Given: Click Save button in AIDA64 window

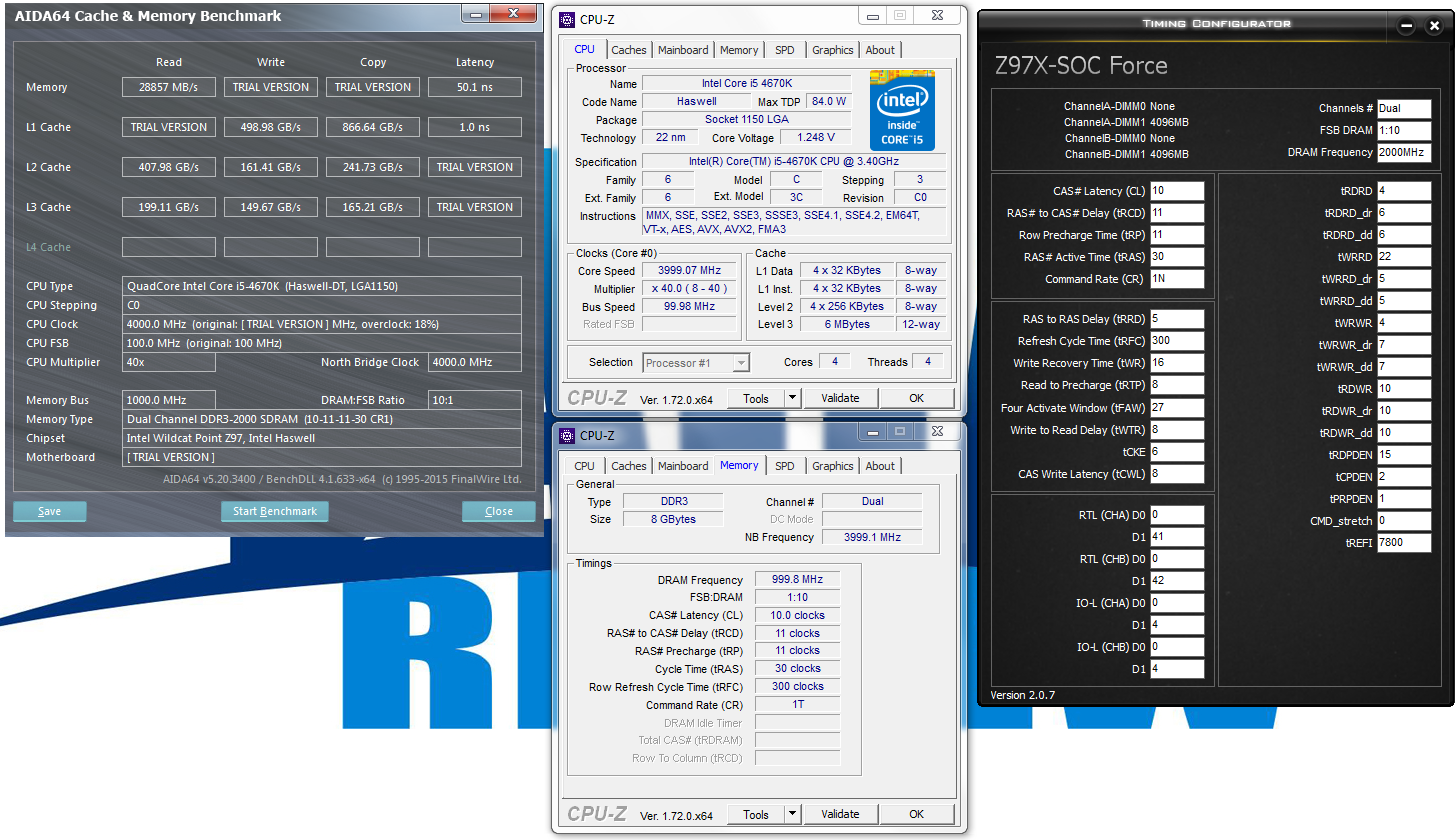Looking at the screenshot, I should 49,511.
